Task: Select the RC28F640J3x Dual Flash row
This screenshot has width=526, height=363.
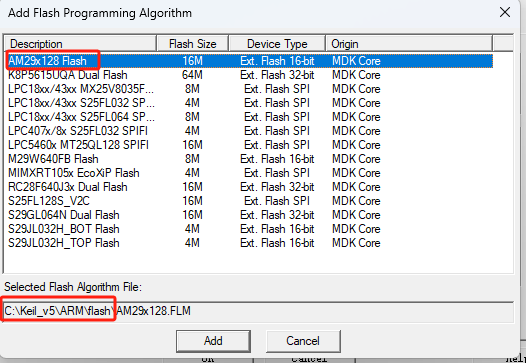Action: click(250, 187)
